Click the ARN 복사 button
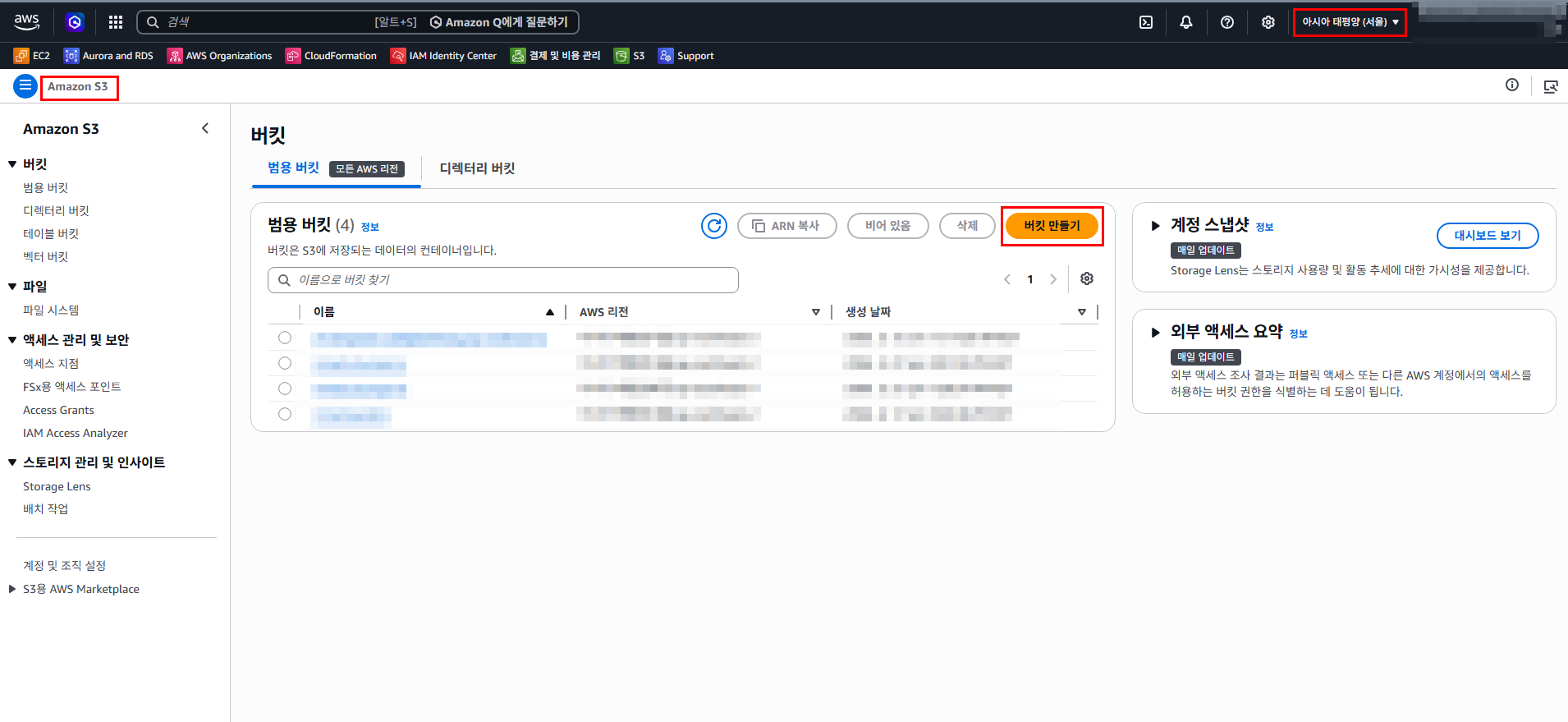The width and height of the screenshot is (1568, 722). [x=786, y=226]
